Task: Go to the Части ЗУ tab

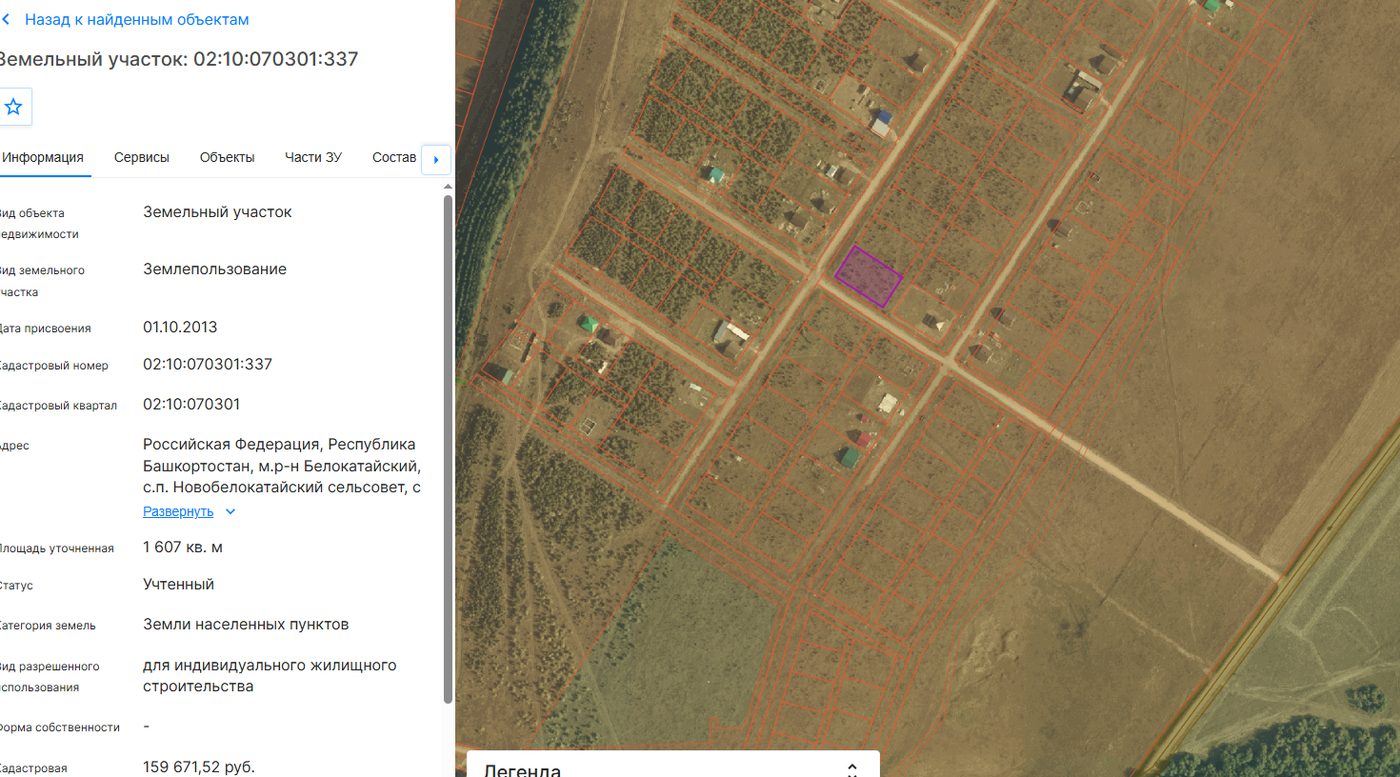Action: (313, 158)
